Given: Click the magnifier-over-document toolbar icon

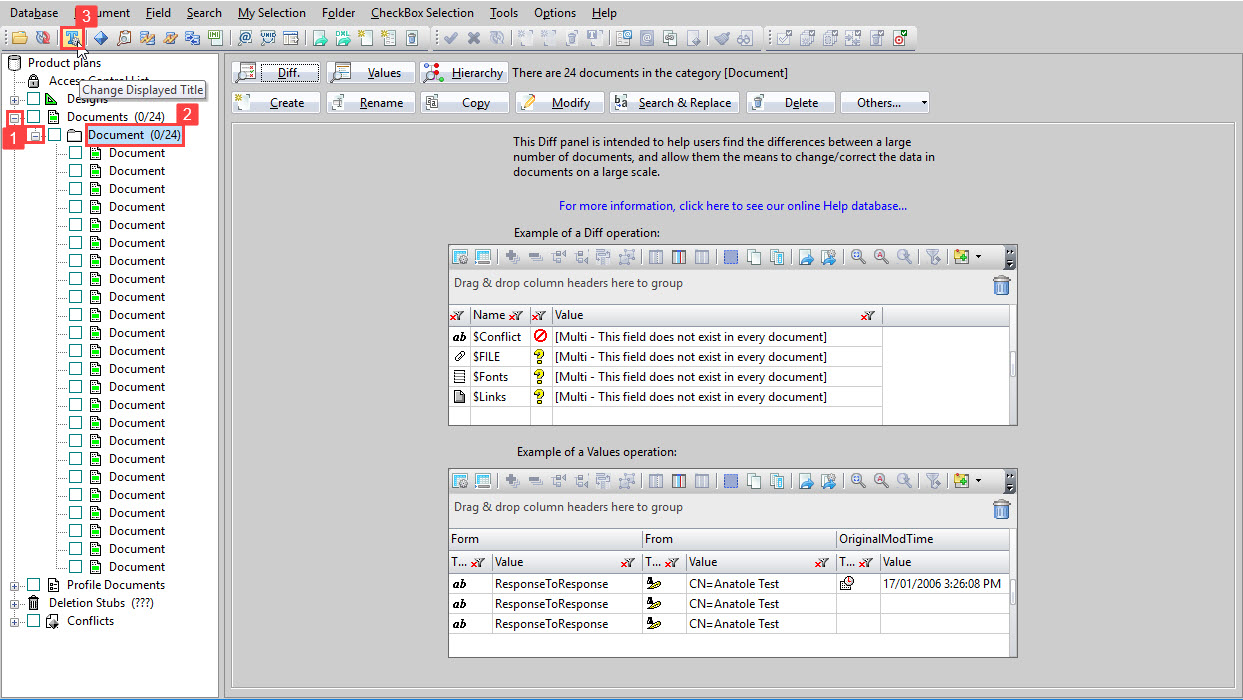Looking at the screenshot, I should pos(124,38).
